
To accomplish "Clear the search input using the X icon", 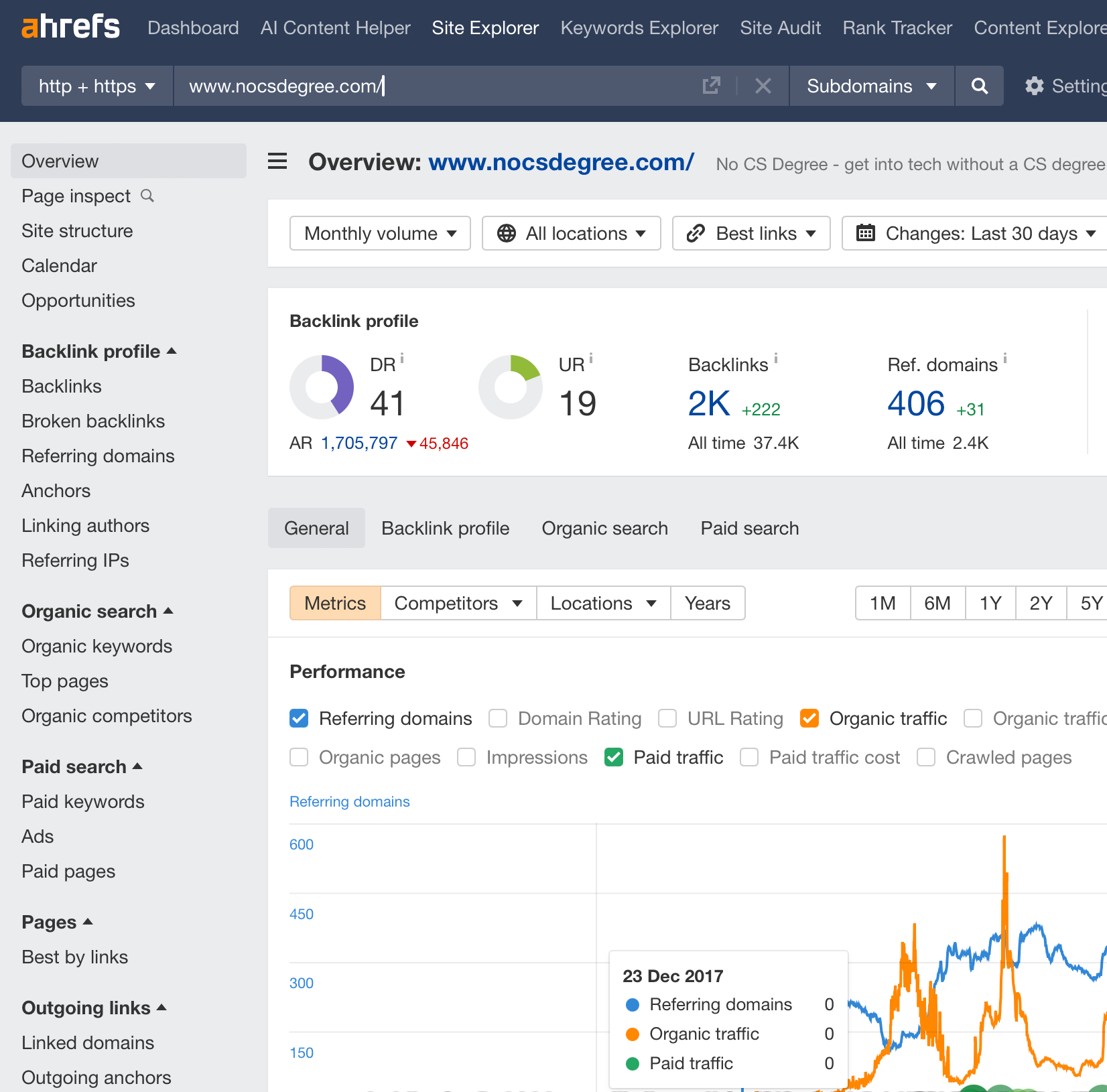I will [x=763, y=86].
